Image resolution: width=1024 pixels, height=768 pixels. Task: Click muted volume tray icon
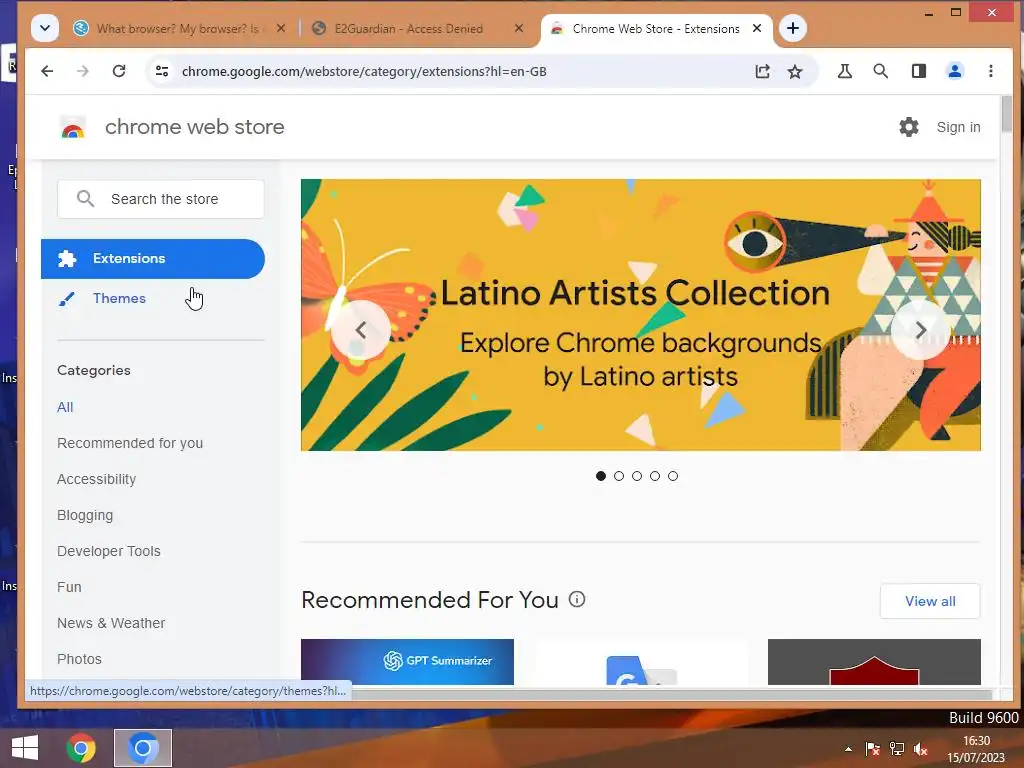click(921, 749)
